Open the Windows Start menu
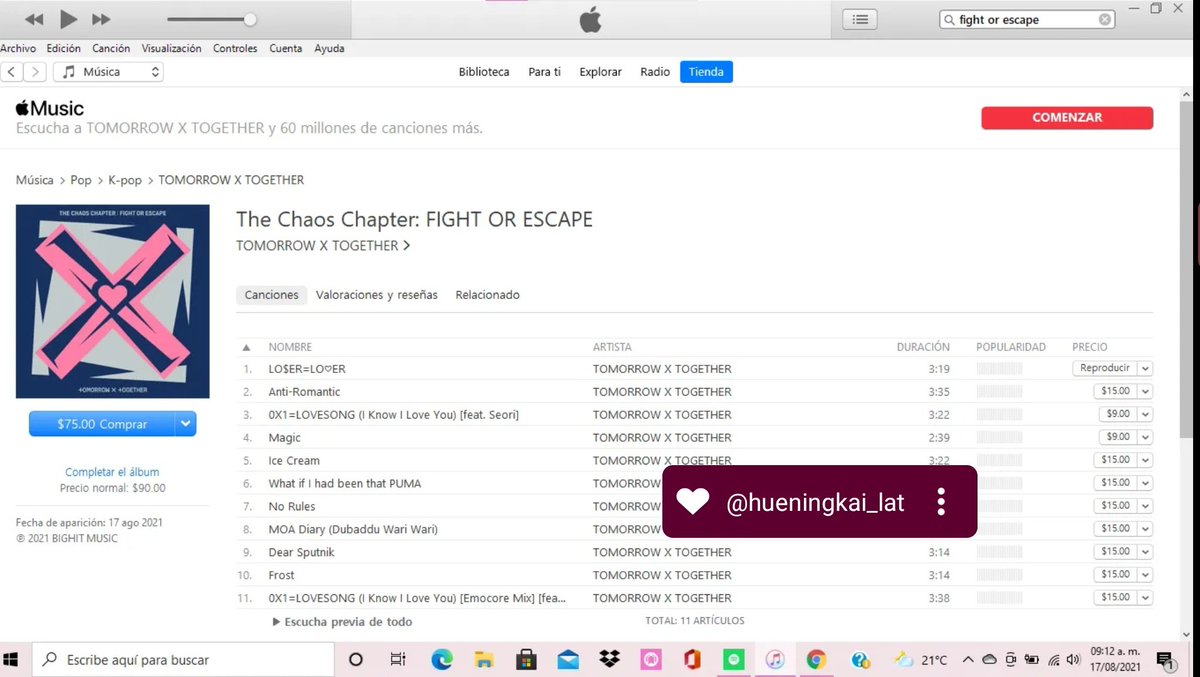This screenshot has height=677, width=1200. pos(12,660)
